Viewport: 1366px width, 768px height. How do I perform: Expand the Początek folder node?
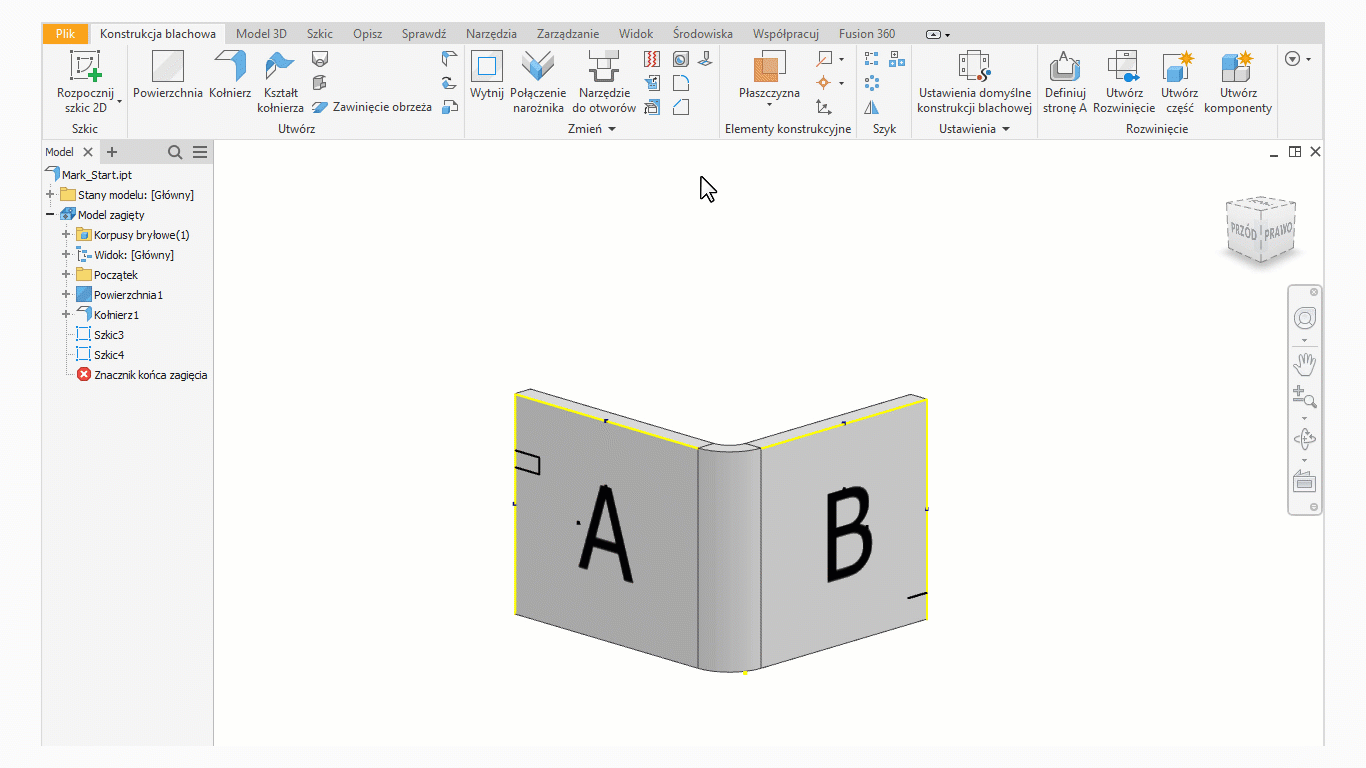(67, 275)
